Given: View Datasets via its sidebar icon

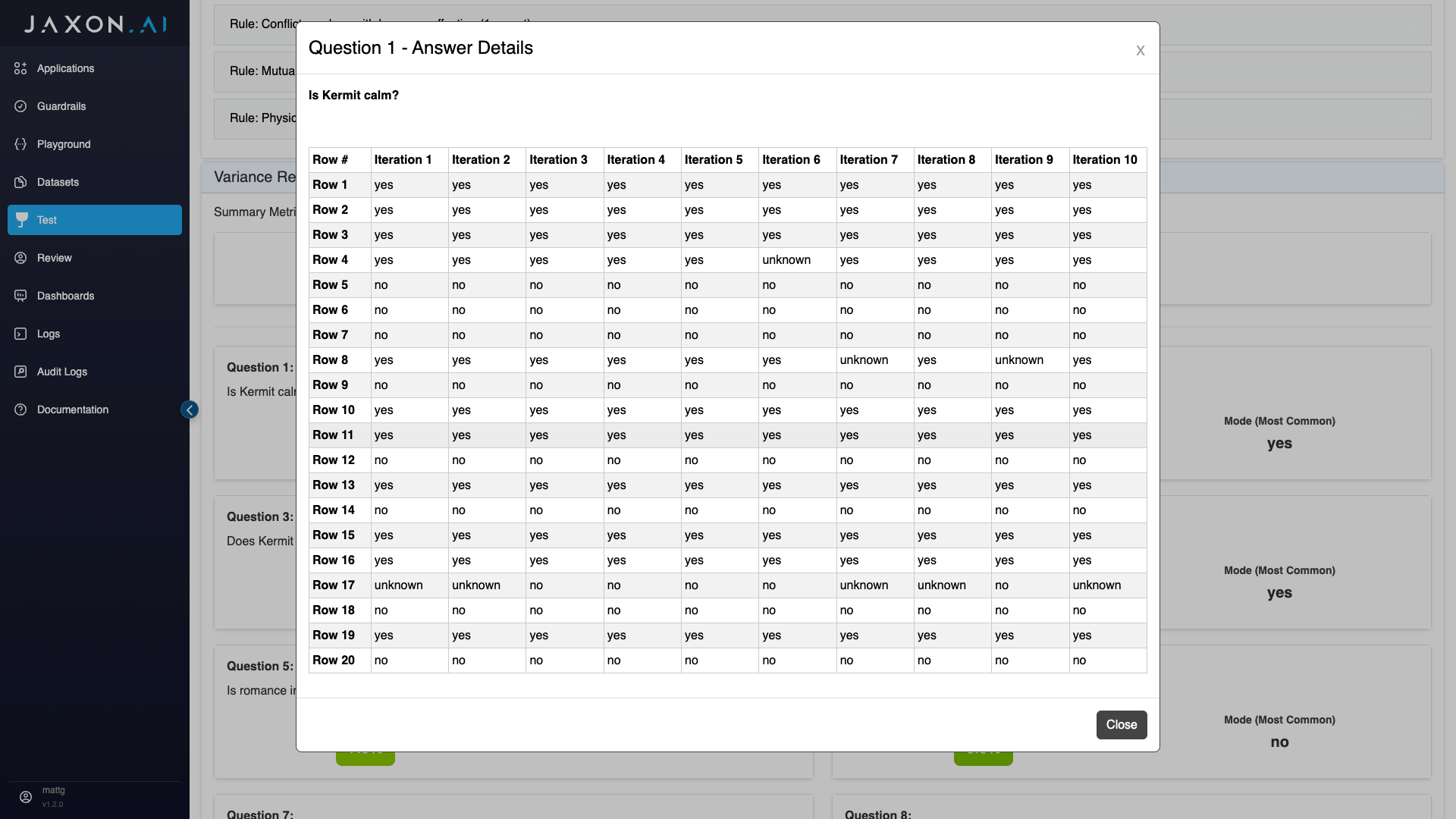Looking at the screenshot, I should [21, 182].
